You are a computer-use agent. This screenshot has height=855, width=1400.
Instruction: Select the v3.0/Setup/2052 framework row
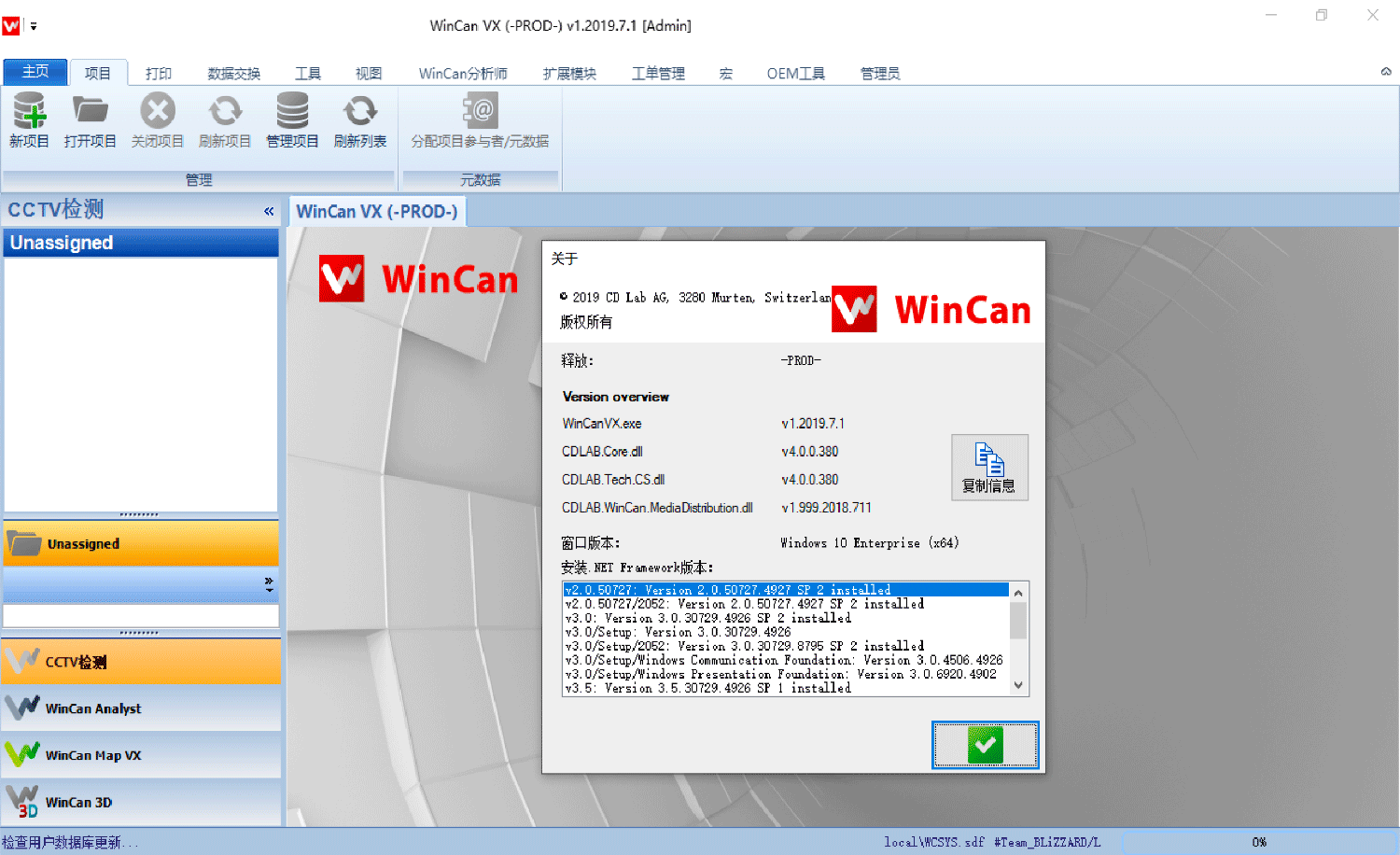click(786, 646)
